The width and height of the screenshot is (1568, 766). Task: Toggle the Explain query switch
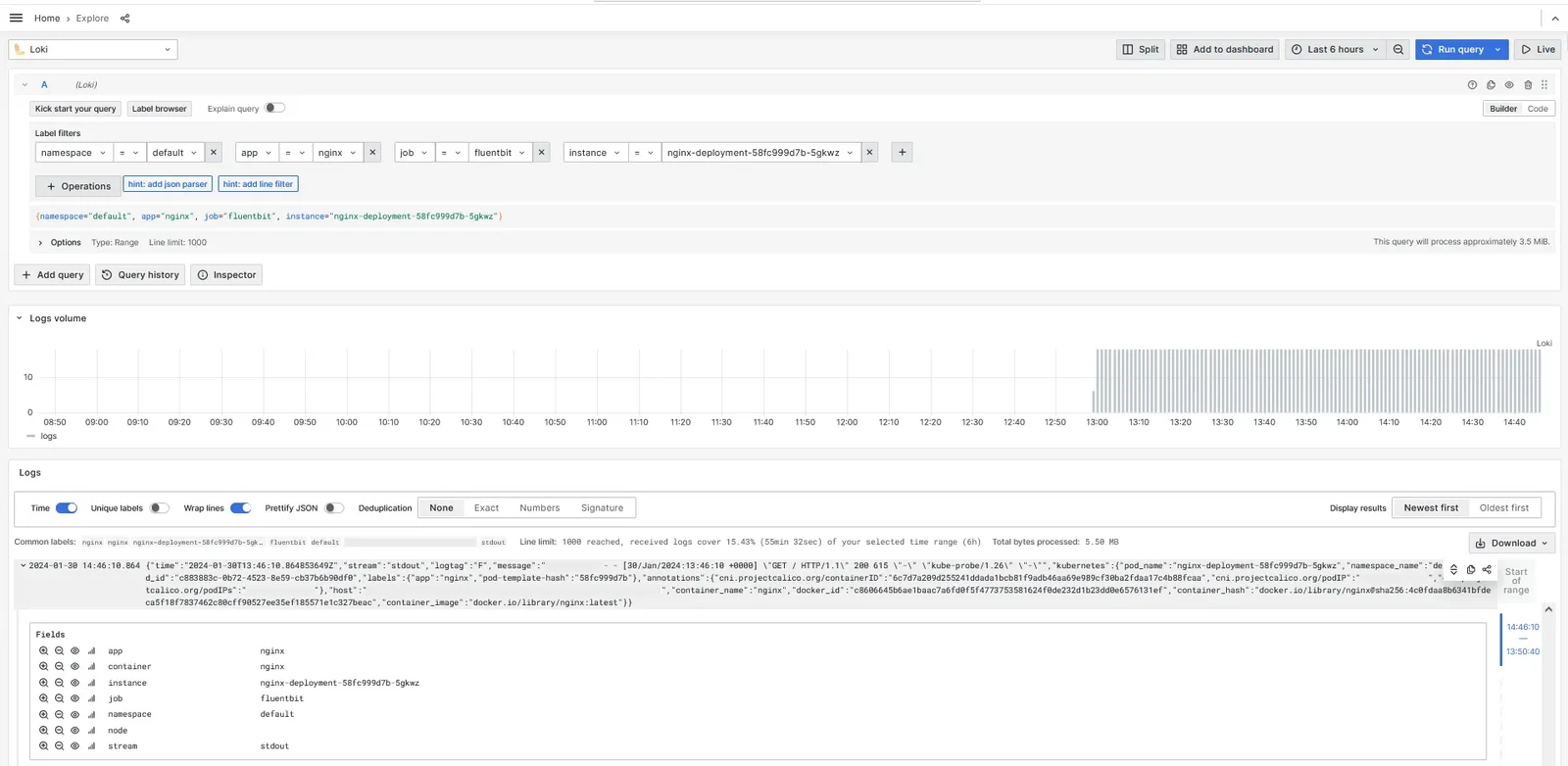(274, 108)
